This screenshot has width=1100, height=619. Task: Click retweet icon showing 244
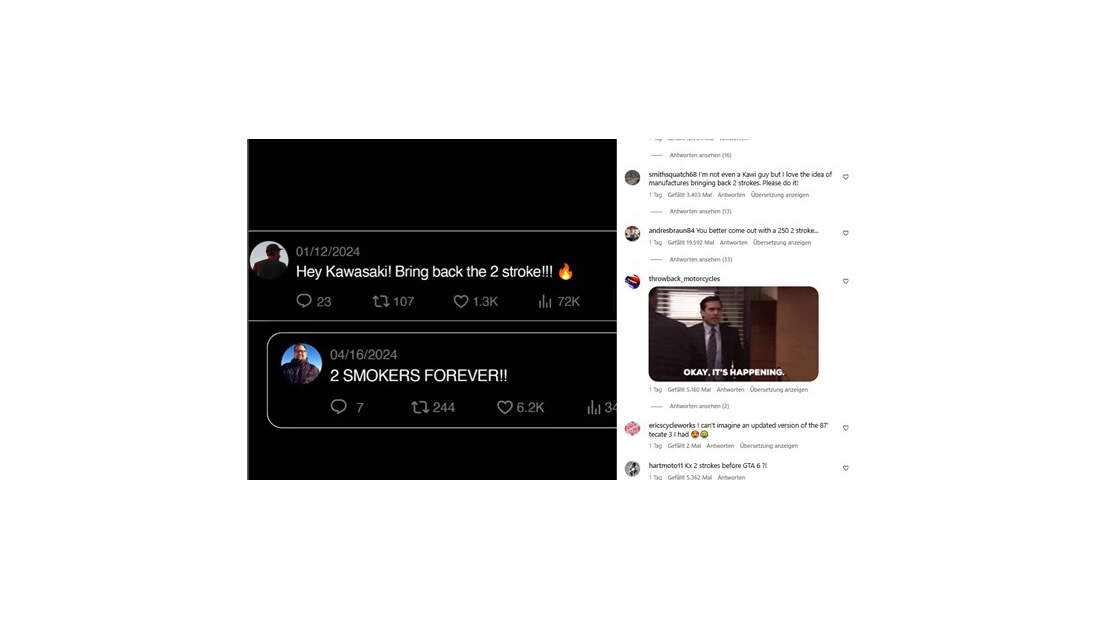[x=420, y=407]
